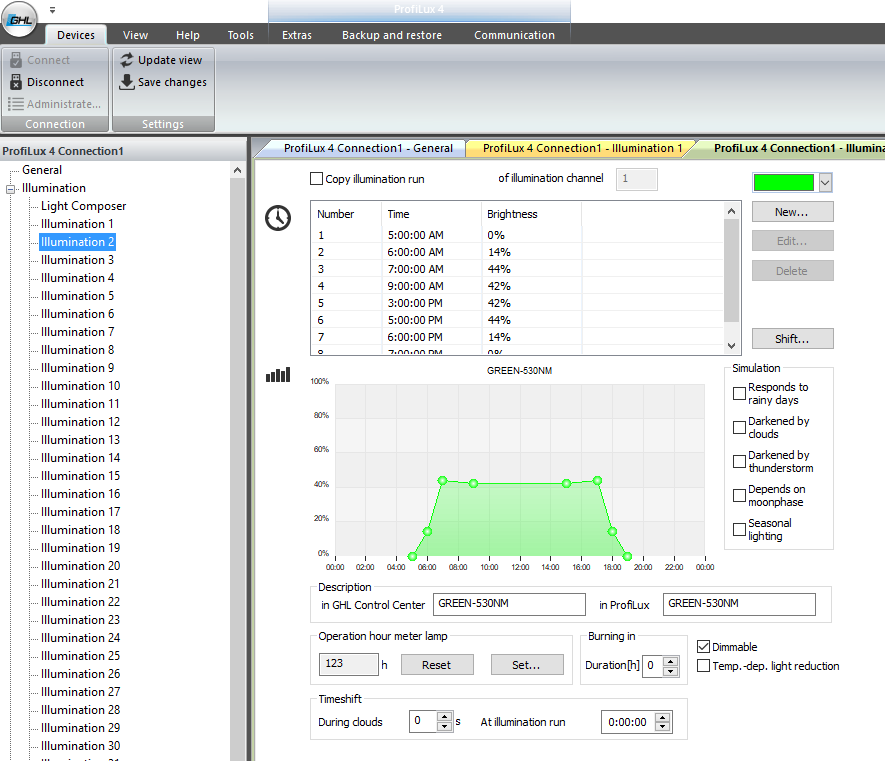Select Illumination 20 in the tree
The height and width of the screenshot is (761, 885).
point(80,566)
